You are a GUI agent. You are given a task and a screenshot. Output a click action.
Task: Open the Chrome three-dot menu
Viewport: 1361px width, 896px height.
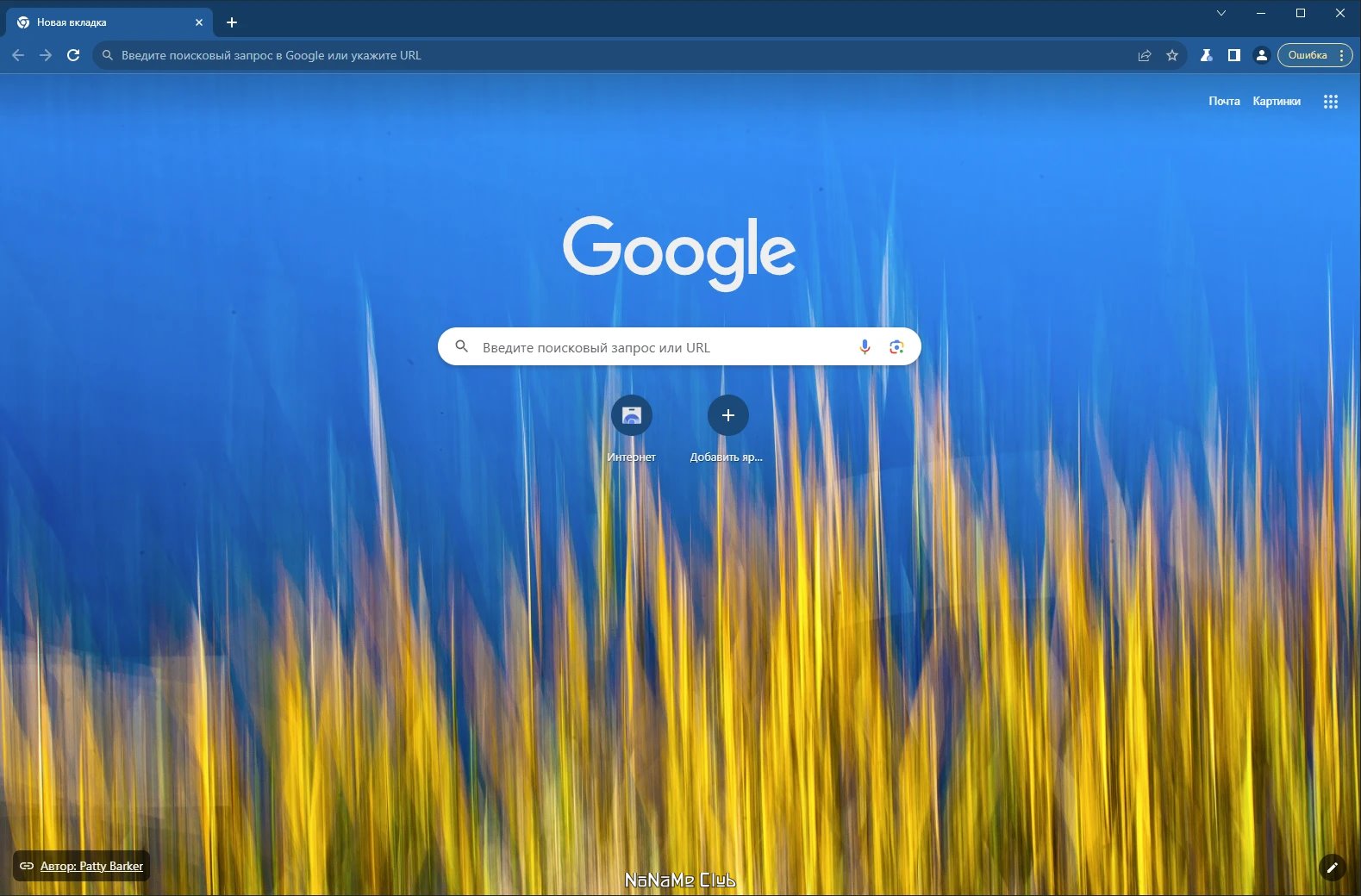(x=1341, y=55)
